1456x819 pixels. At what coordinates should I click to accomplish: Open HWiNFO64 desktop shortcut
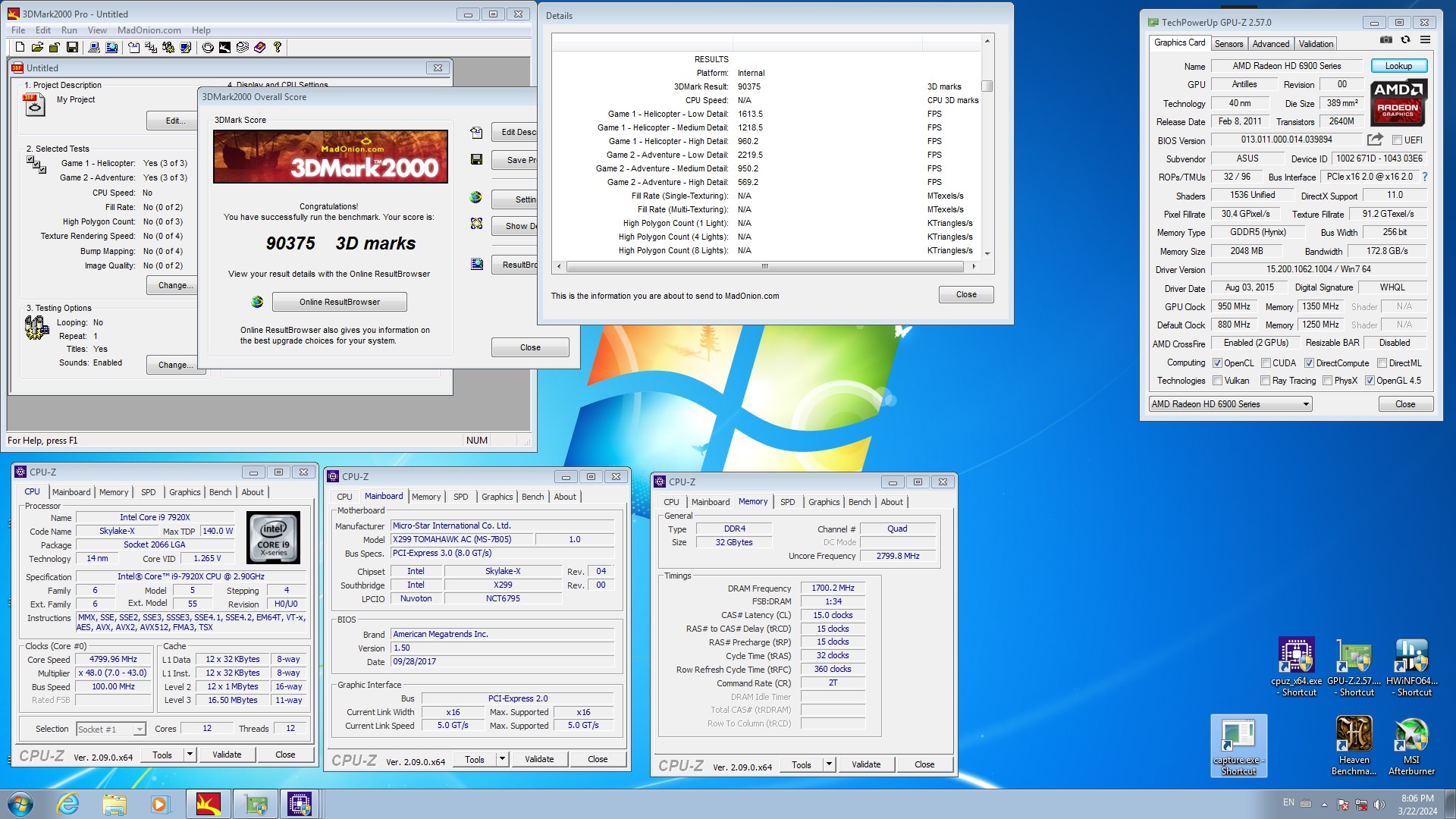click(1411, 666)
